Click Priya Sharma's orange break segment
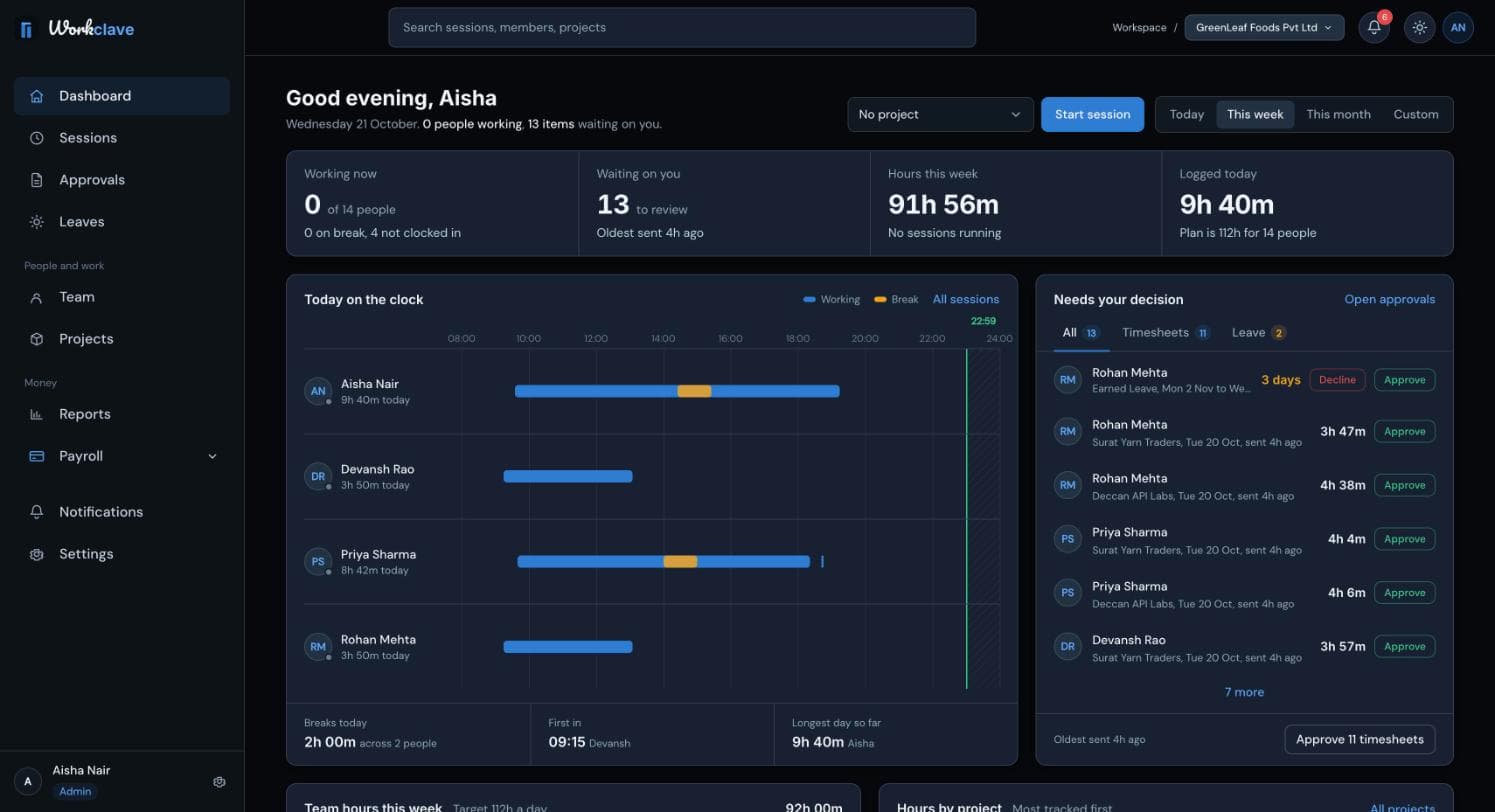 click(x=680, y=561)
